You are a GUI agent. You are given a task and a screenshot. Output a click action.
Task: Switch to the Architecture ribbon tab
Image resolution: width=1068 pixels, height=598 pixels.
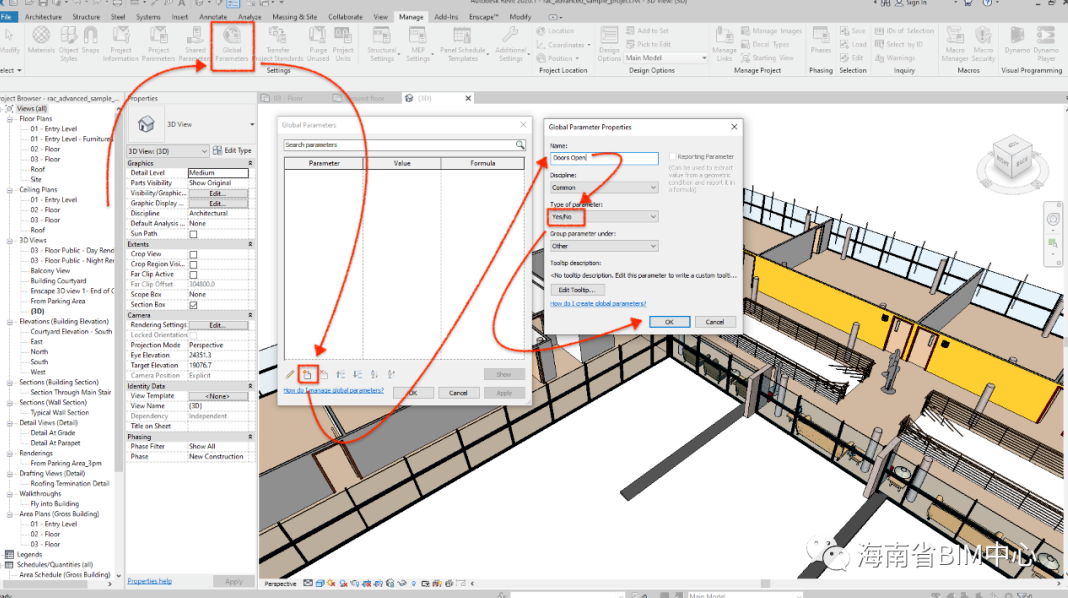point(43,17)
